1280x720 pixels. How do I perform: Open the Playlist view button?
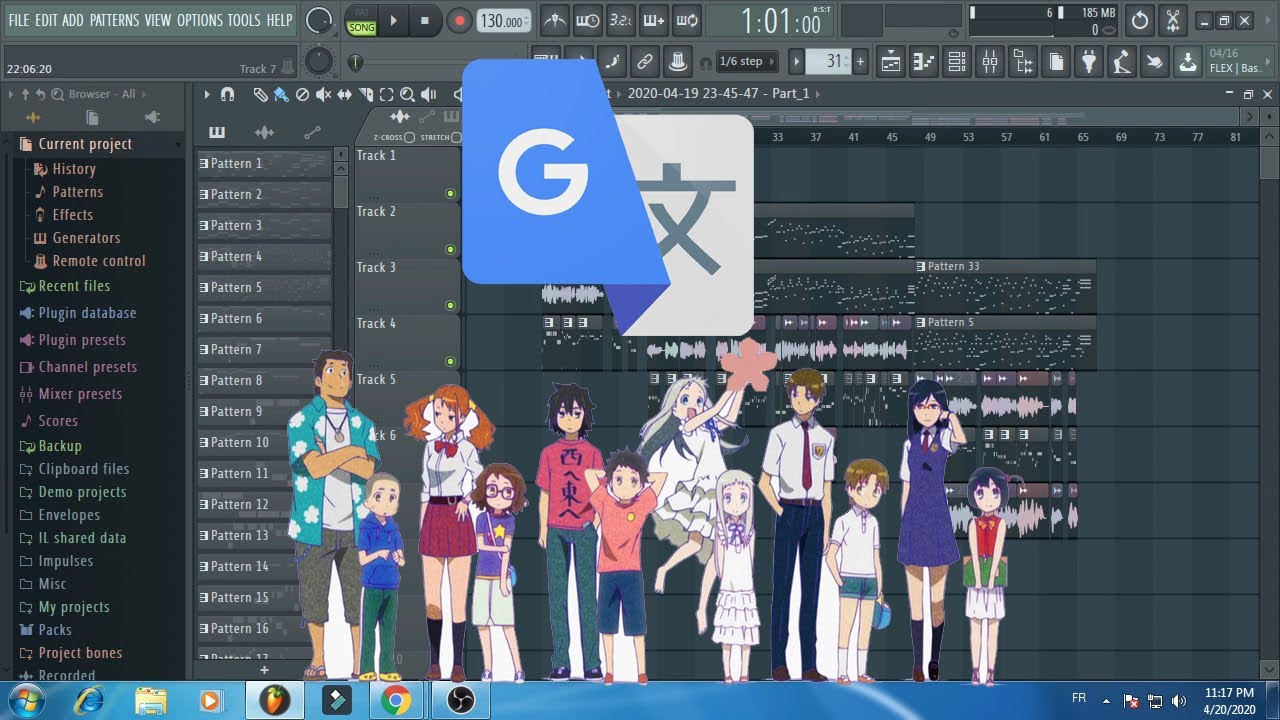(x=891, y=62)
